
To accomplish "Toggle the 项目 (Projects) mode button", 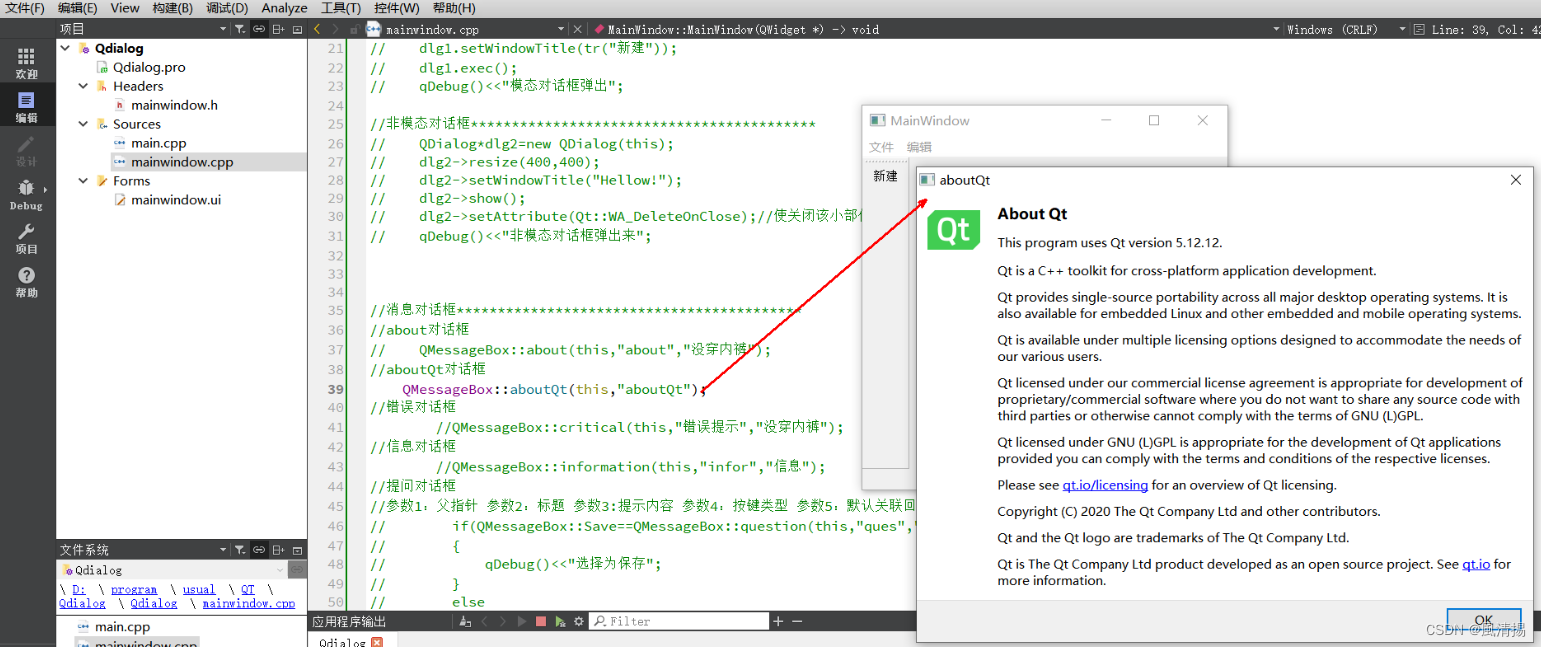I will [26, 237].
